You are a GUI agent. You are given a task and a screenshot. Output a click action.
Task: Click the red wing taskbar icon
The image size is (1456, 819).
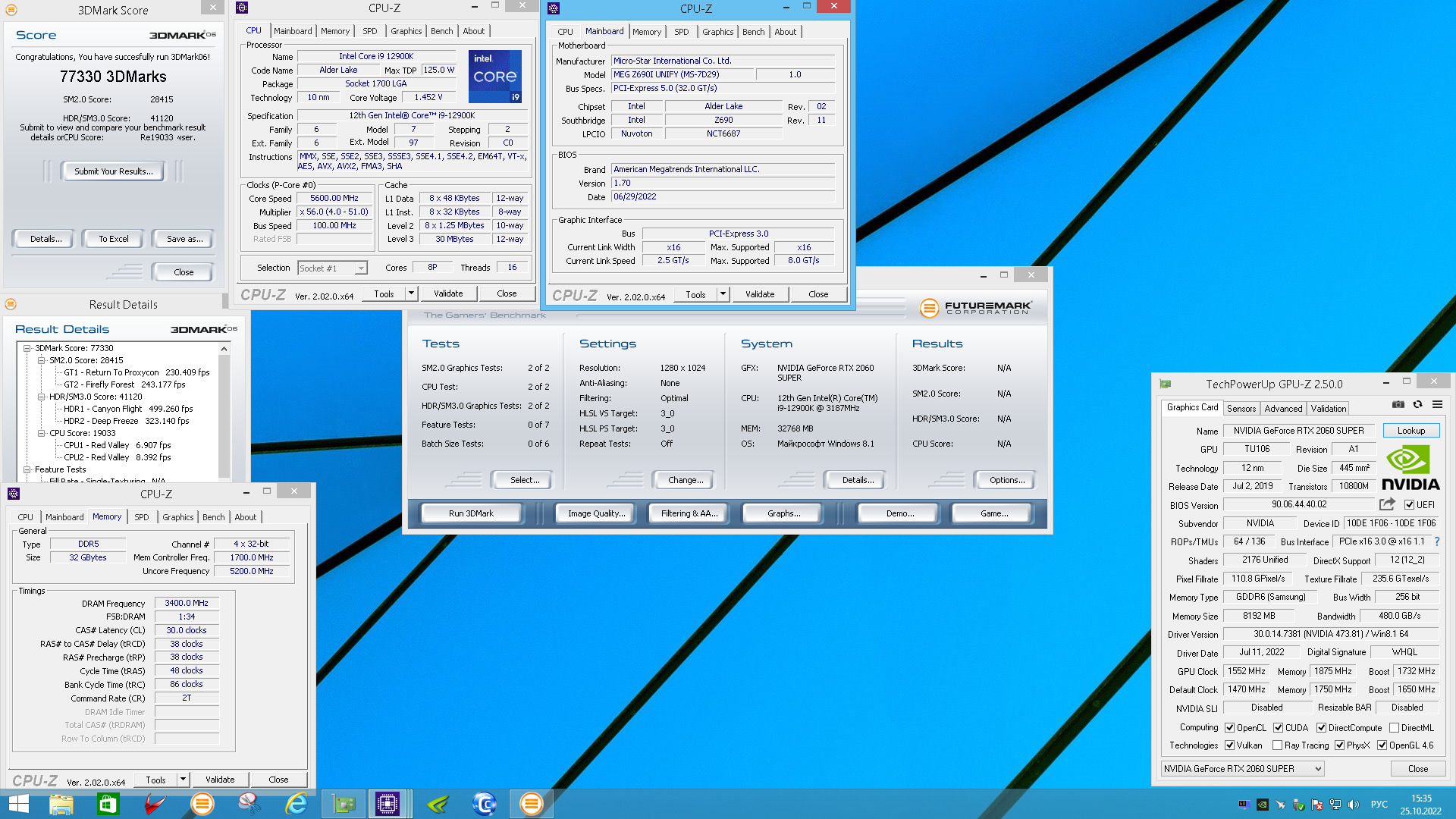[155, 804]
